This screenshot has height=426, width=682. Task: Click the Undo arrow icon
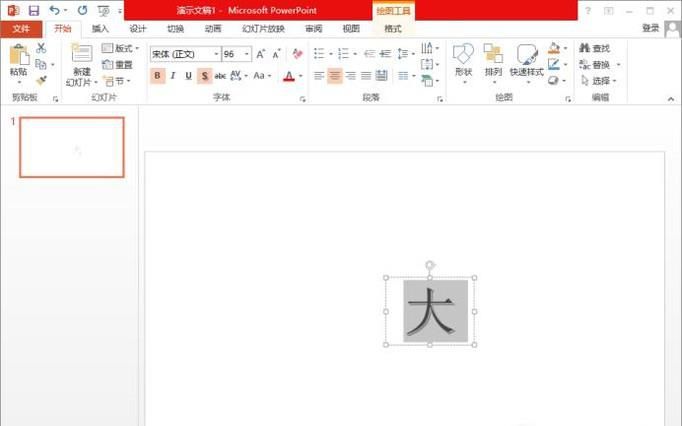[54, 10]
